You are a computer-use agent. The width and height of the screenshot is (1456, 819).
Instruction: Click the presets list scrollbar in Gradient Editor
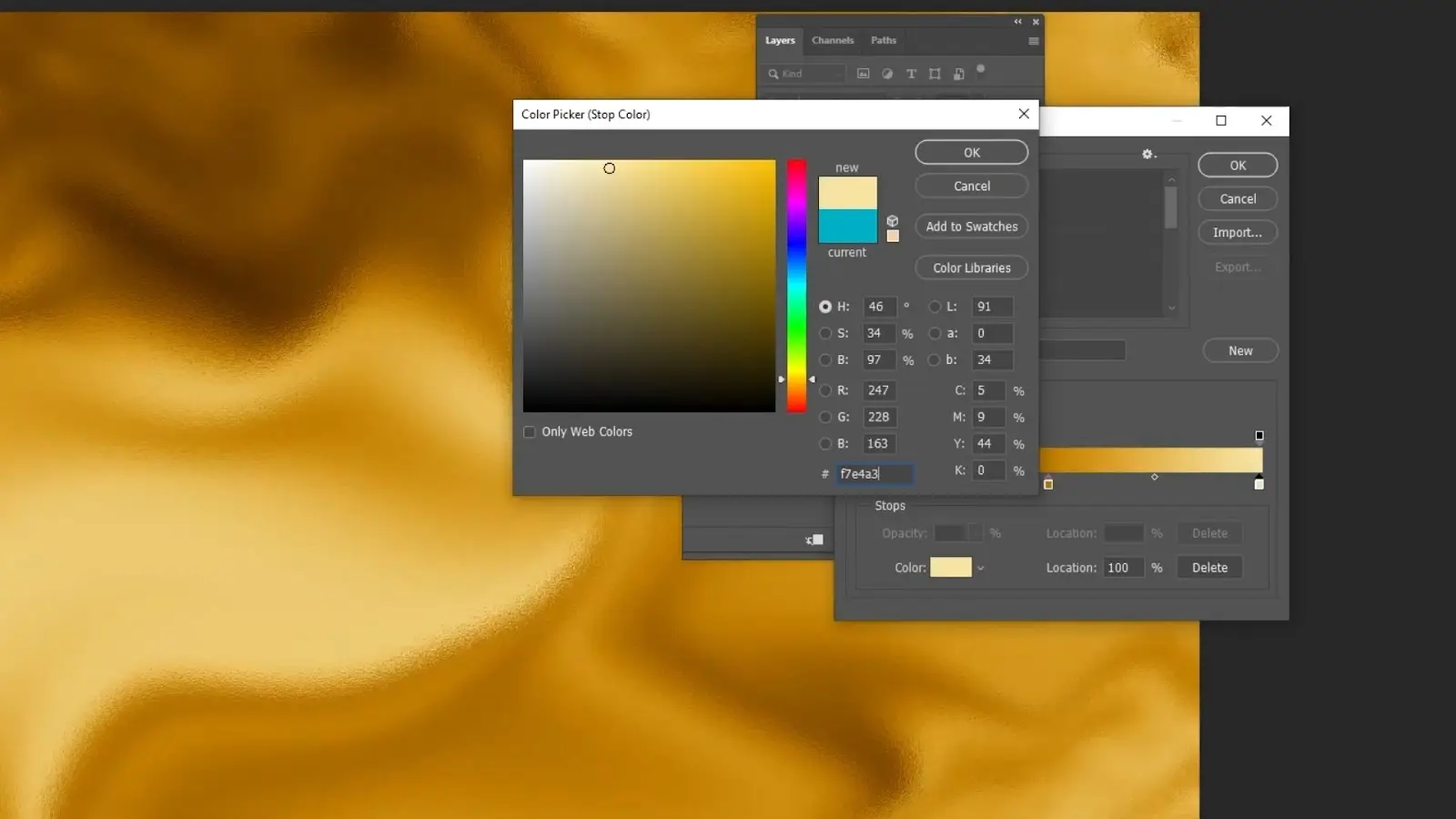click(1171, 208)
